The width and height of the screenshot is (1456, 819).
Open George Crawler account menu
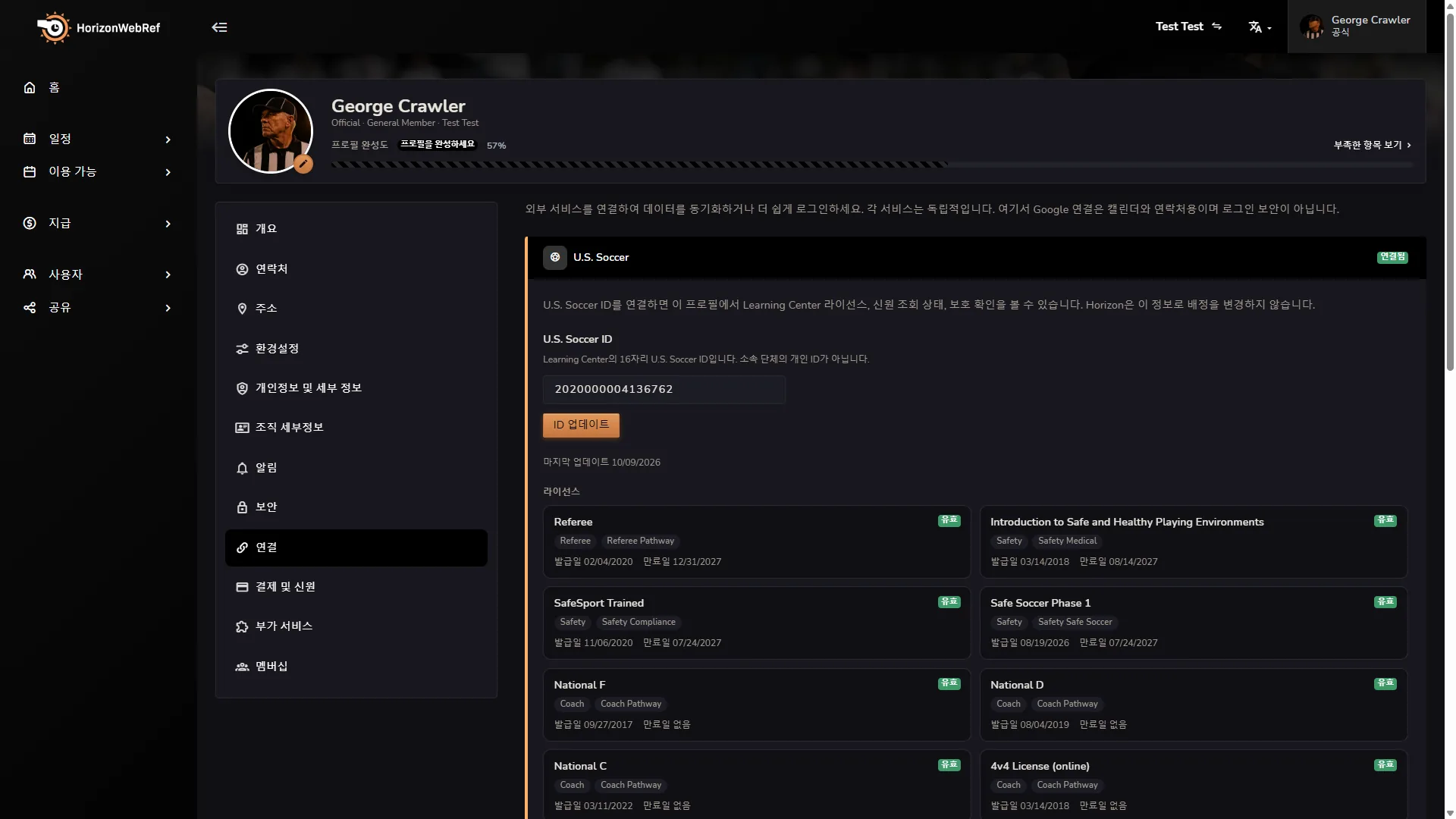click(x=1356, y=27)
